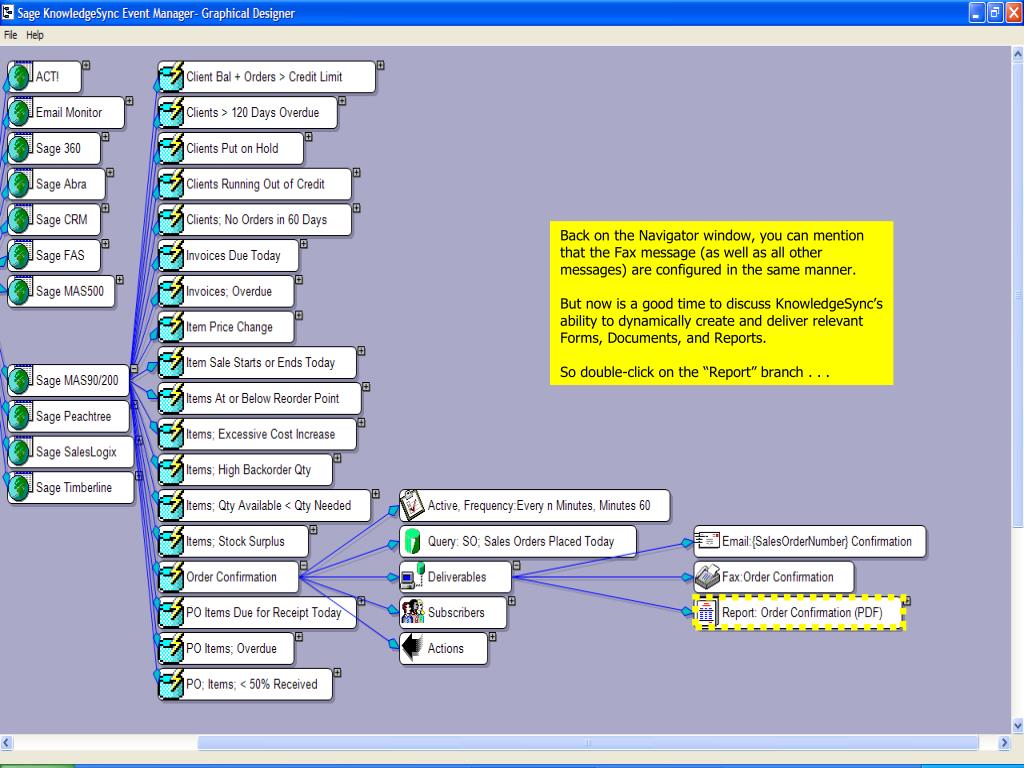Click the green Query cylinder icon
This screenshot has width=1024, height=768.
coord(412,541)
